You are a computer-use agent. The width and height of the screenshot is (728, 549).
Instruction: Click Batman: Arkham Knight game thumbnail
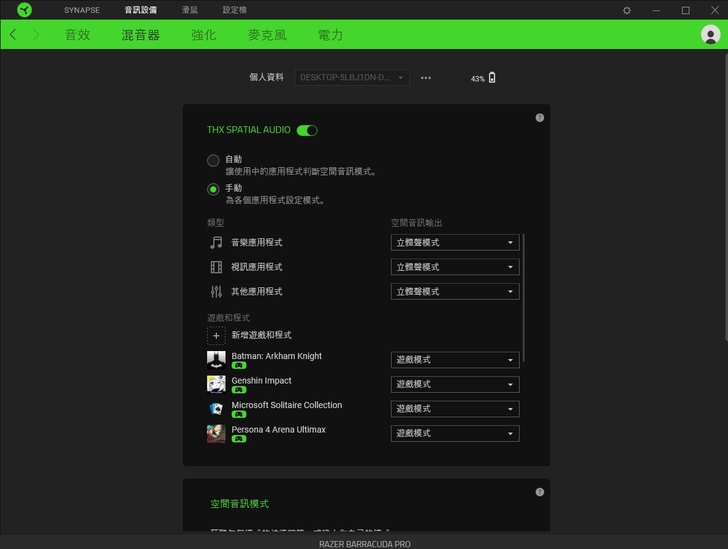coord(216,360)
